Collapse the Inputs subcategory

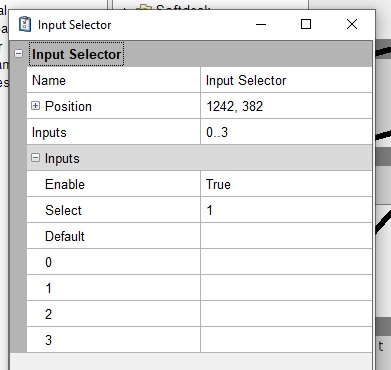coord(35,158)
